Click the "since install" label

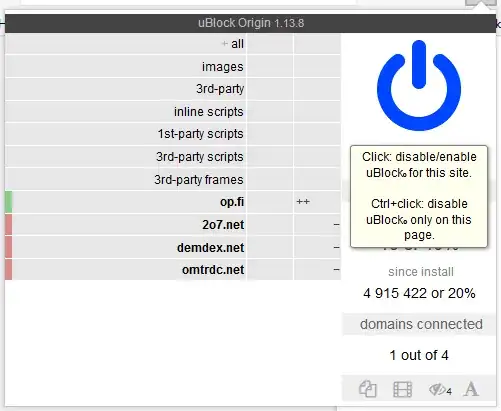click(x=421, y=272)
